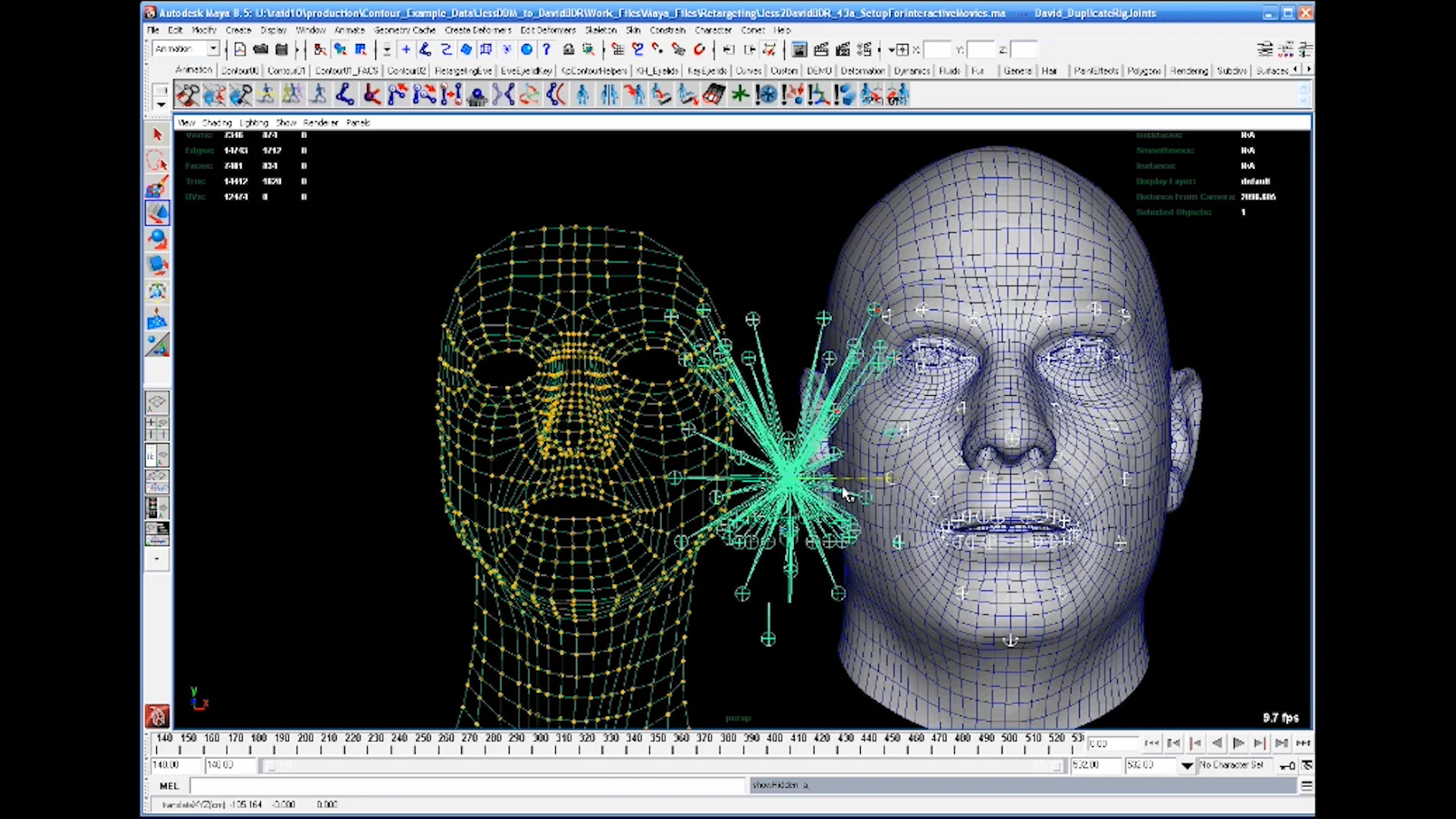Select the Joint tool from the shelf
Image resolution: width=1456 pixels, height=819 pixels.
pyautogui.click(x=344, y=94)
